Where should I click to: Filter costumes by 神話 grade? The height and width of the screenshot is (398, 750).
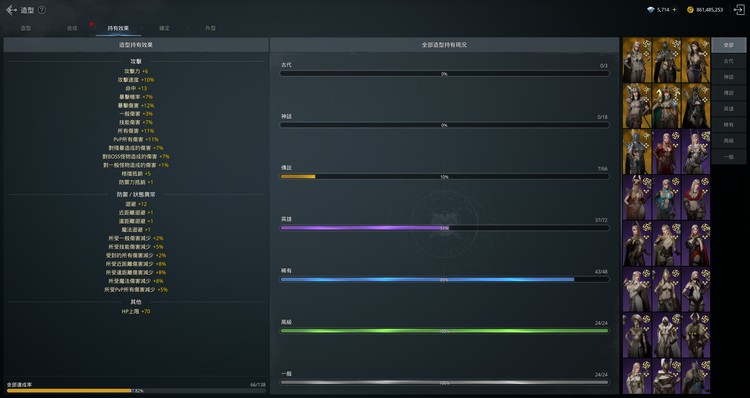point(728,77)
